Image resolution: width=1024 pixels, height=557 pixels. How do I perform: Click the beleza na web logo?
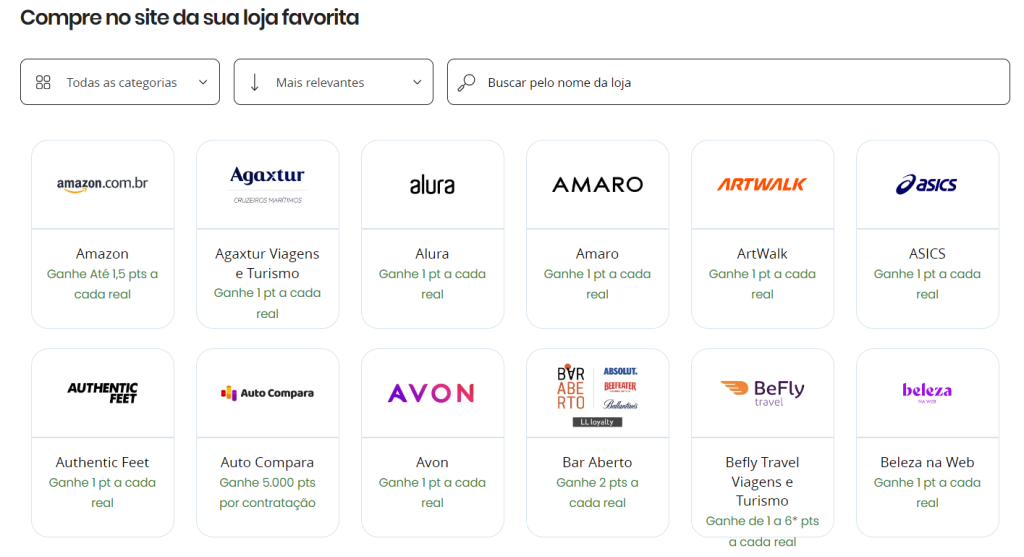[927, 392]
